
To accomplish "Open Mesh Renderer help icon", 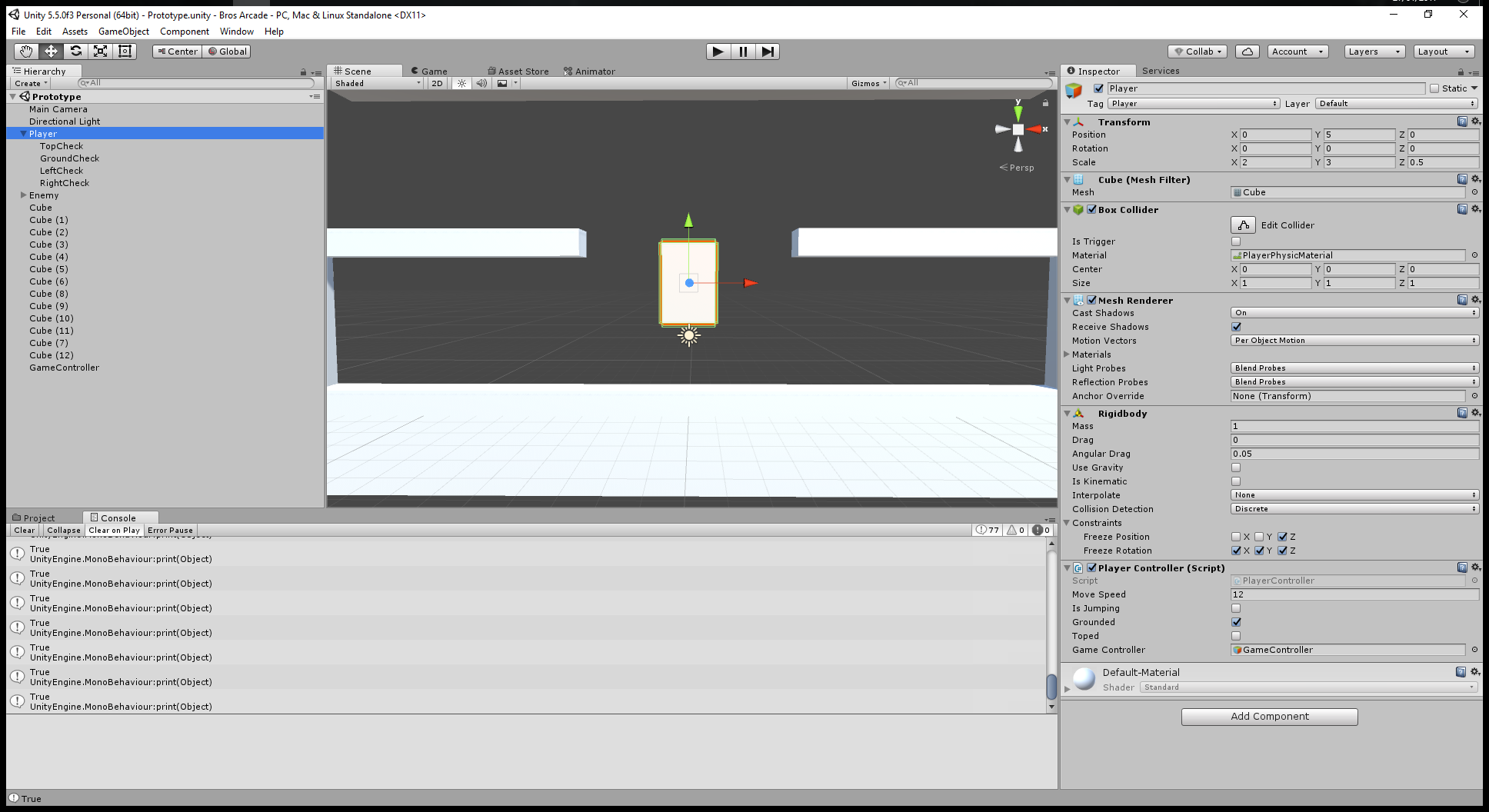I will tap(1462, 300).
